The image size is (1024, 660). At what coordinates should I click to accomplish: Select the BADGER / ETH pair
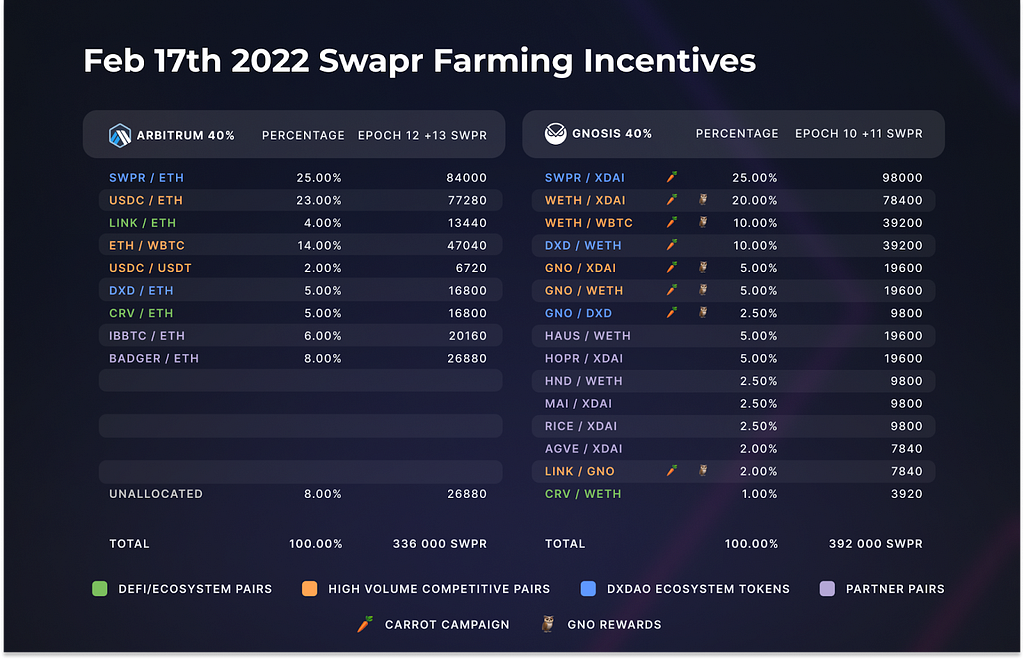point(154,358)
